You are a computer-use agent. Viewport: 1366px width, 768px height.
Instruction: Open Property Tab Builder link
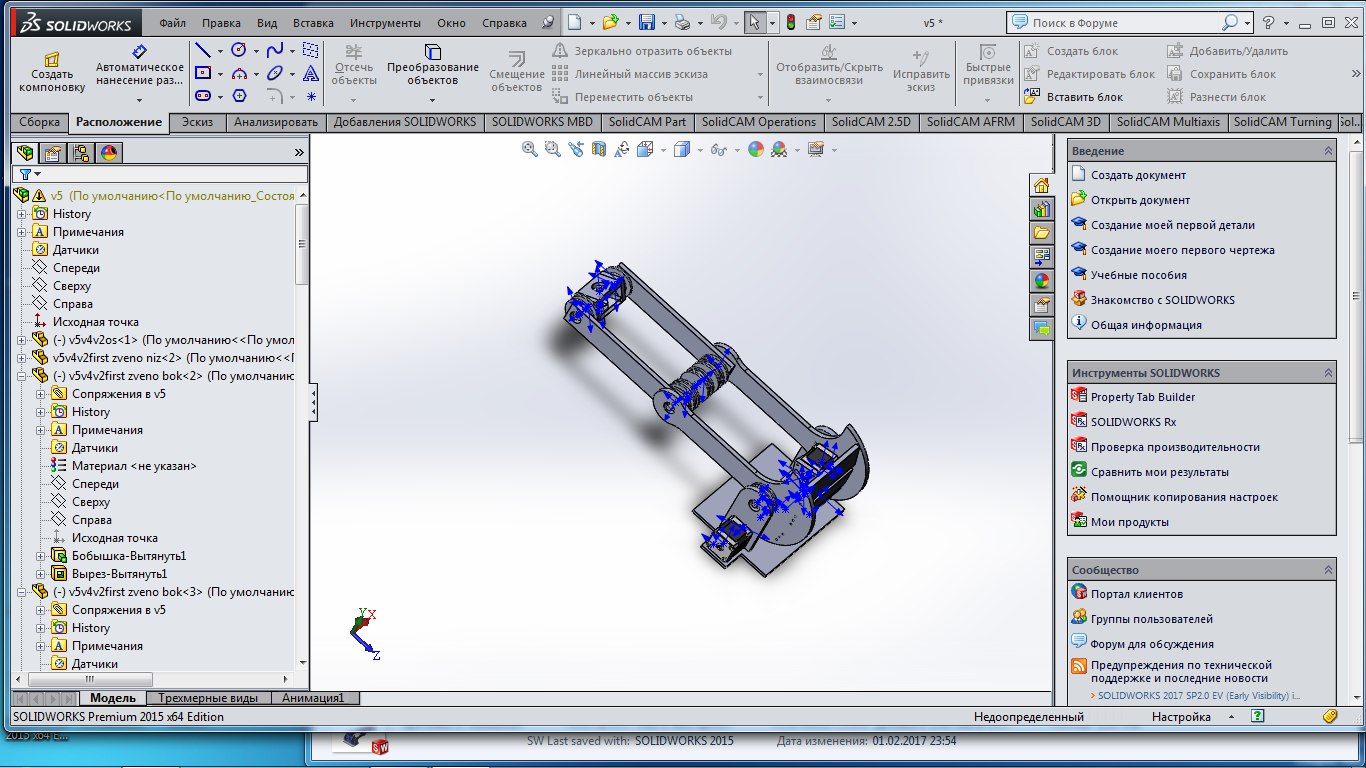pos(1142,397)
